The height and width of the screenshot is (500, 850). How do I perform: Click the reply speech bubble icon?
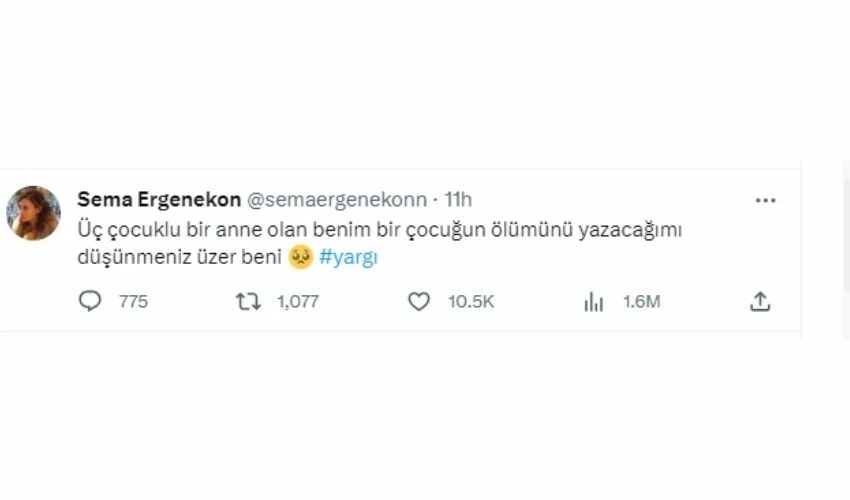90,301
